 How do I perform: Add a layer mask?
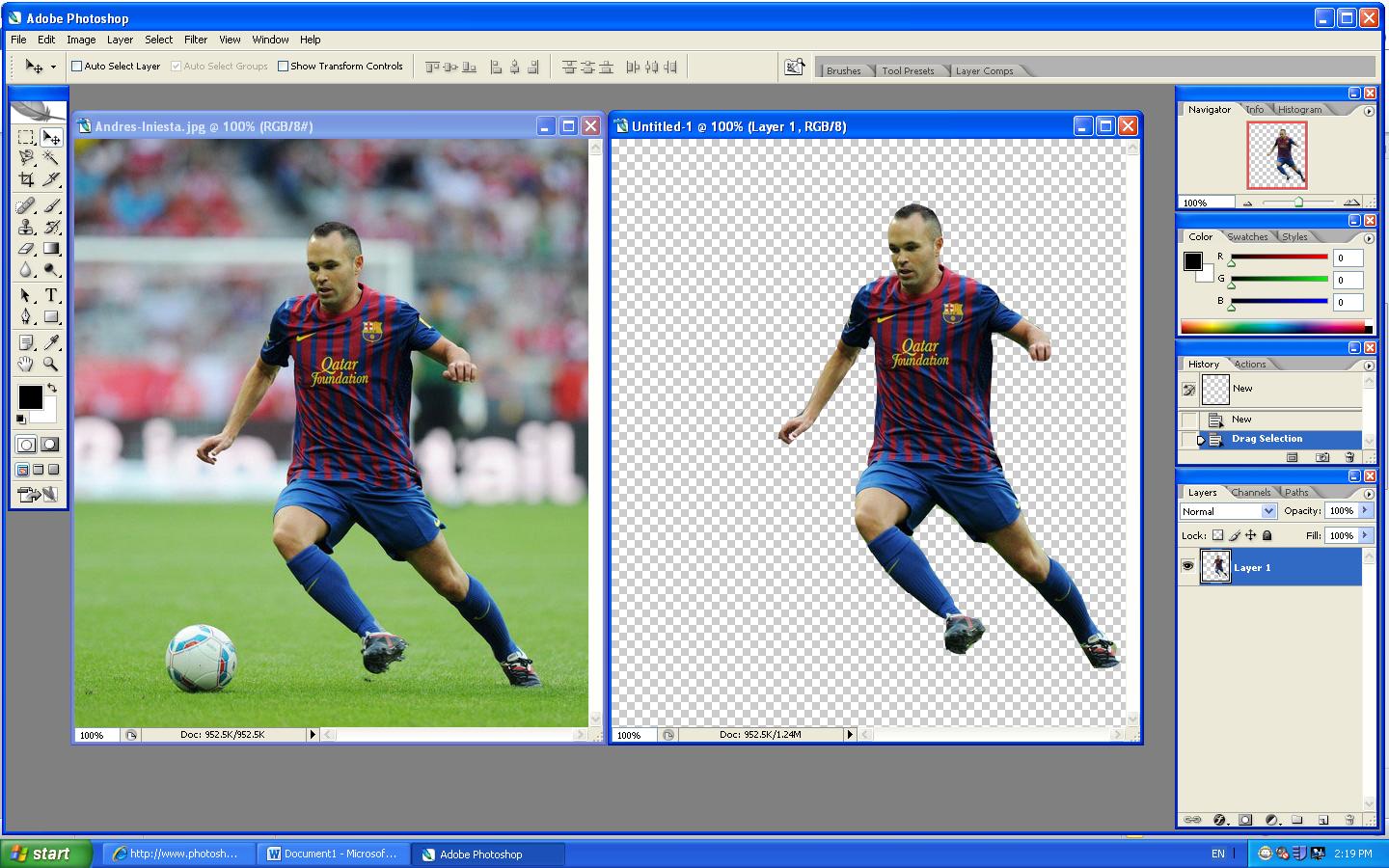(x=1245, y=820)
